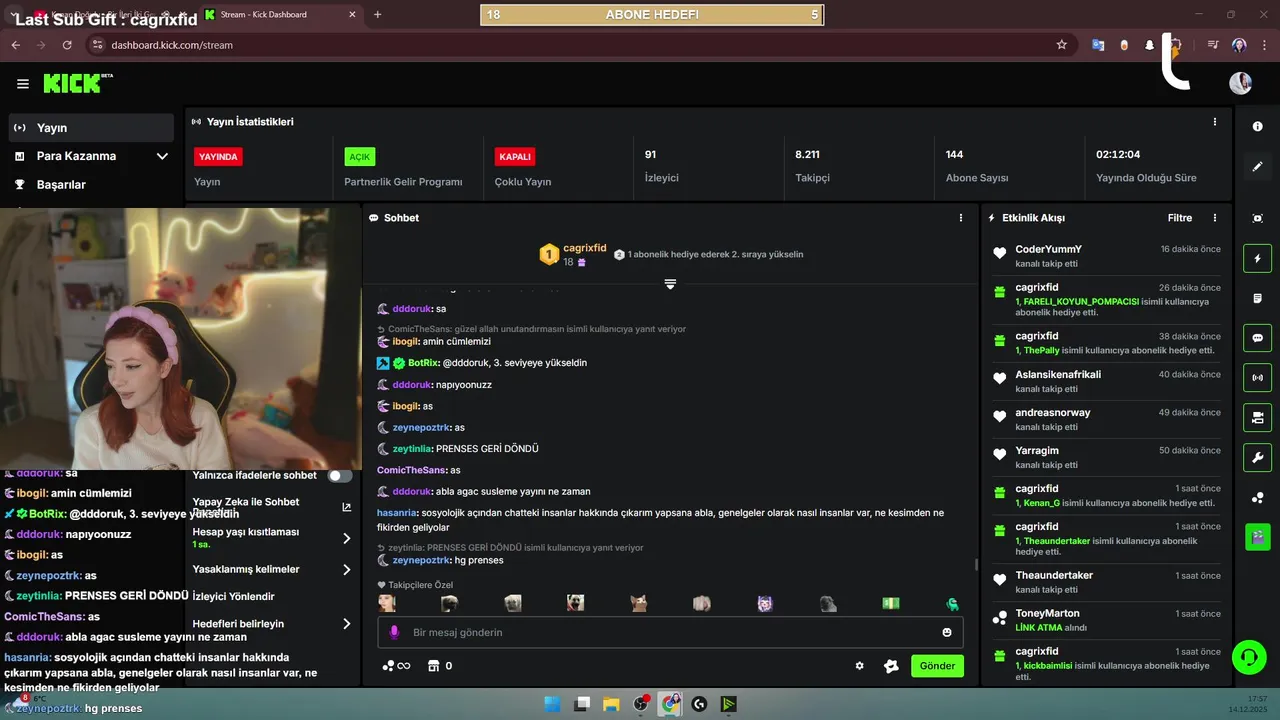Click cagrixfid name in top gifter banner

pyautogui.click(x=585, y=248)
